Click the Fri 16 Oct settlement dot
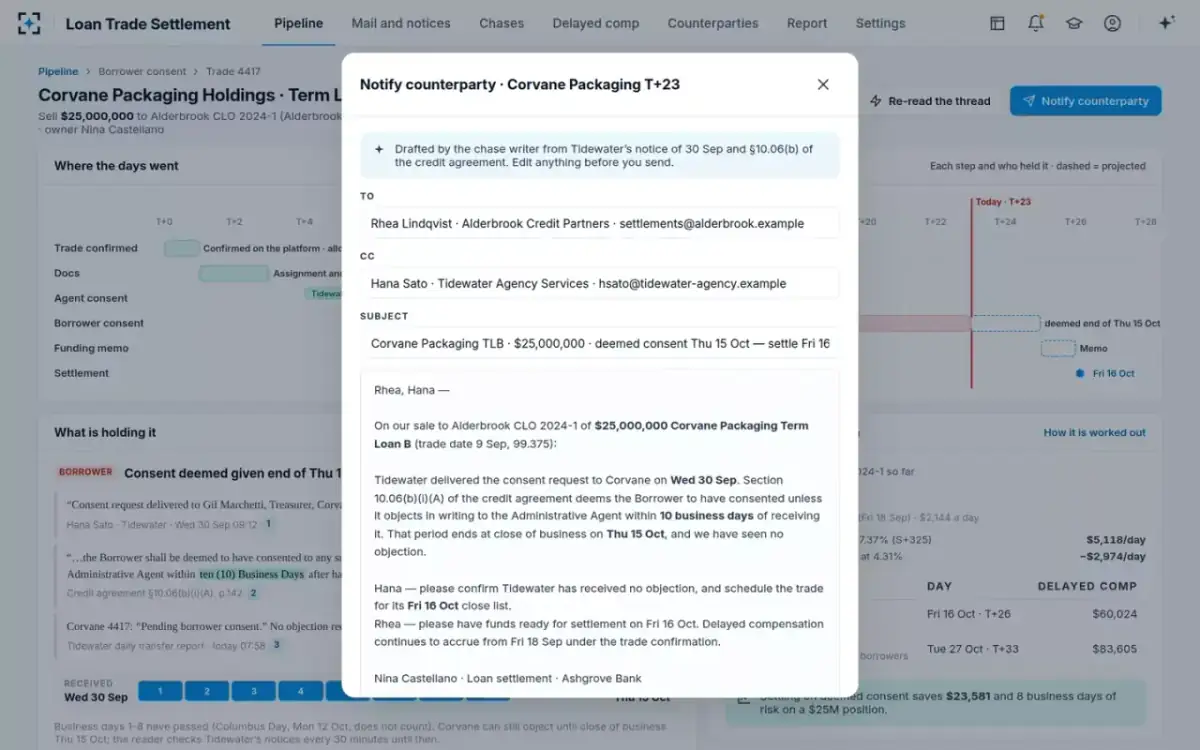 1080,373
